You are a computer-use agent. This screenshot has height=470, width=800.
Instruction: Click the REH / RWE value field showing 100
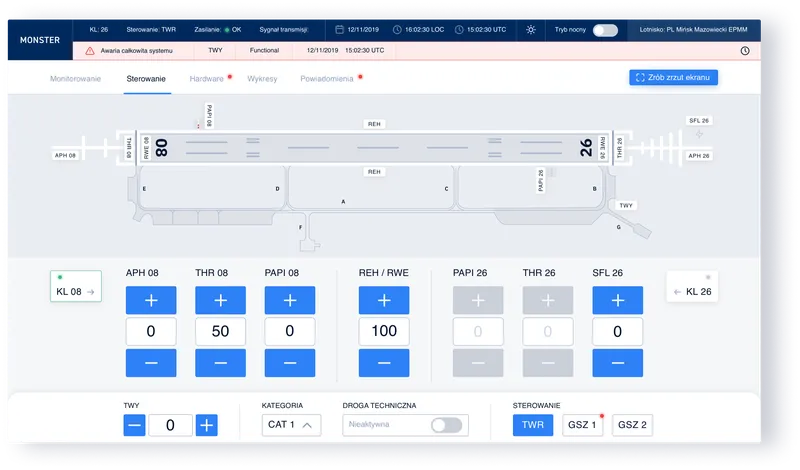[384, 331]
